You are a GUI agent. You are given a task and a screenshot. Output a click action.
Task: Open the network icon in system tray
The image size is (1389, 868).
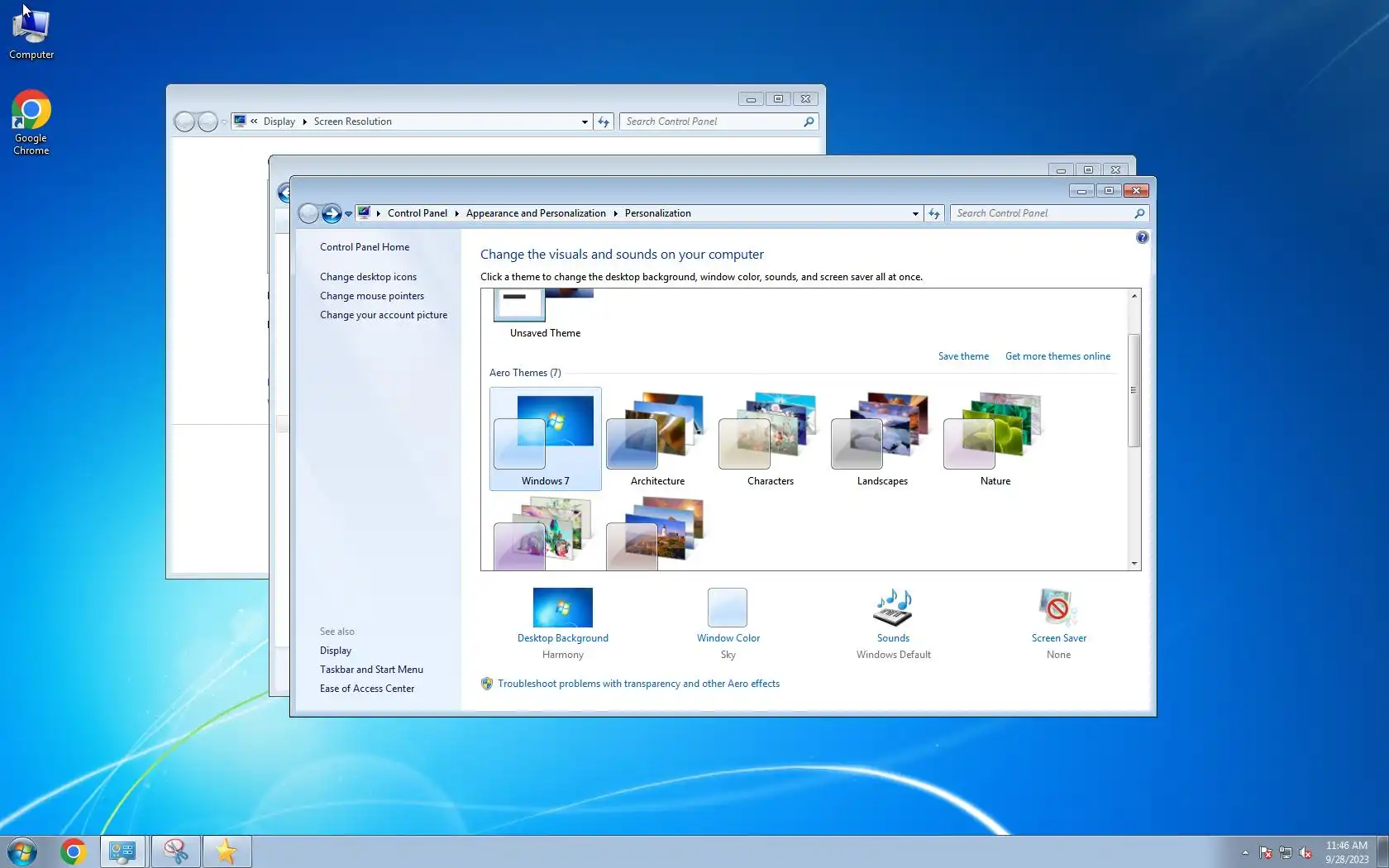pos(1286,852)
